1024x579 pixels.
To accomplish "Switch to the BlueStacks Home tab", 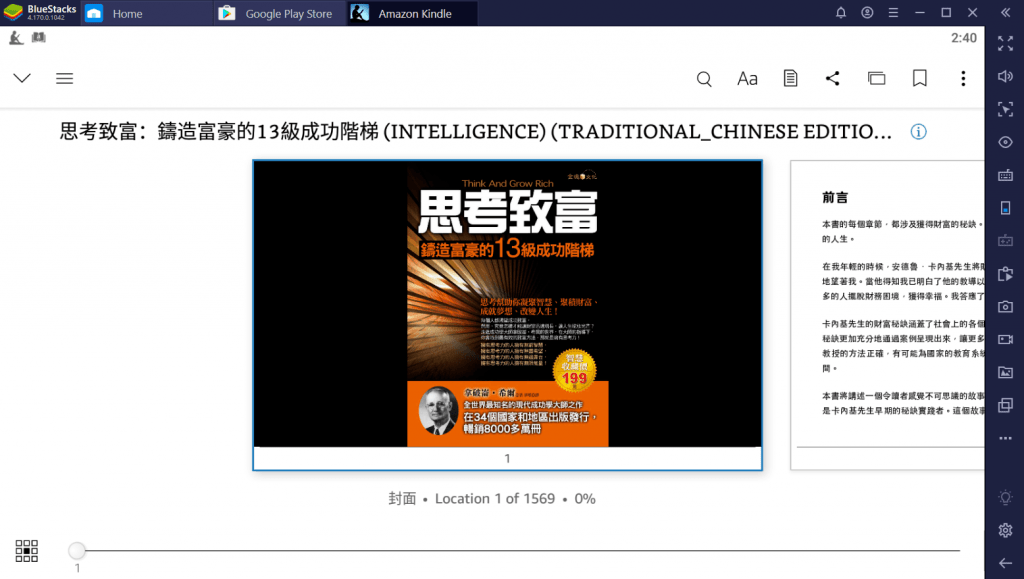I will [x=126, y=14].
